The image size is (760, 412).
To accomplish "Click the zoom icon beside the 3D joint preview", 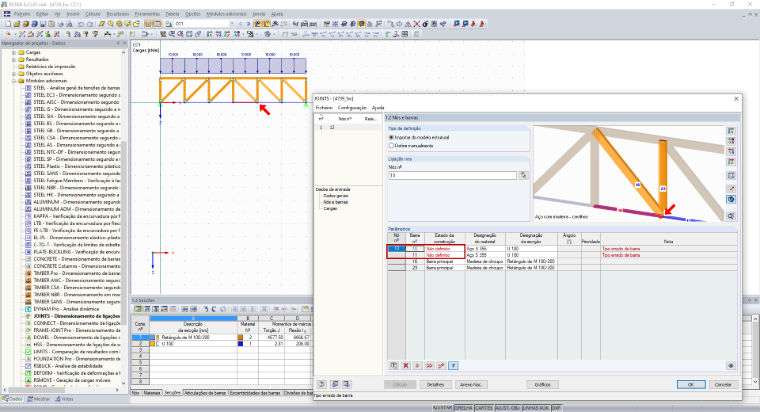I will pyautogui.click(x=730, y=216).
